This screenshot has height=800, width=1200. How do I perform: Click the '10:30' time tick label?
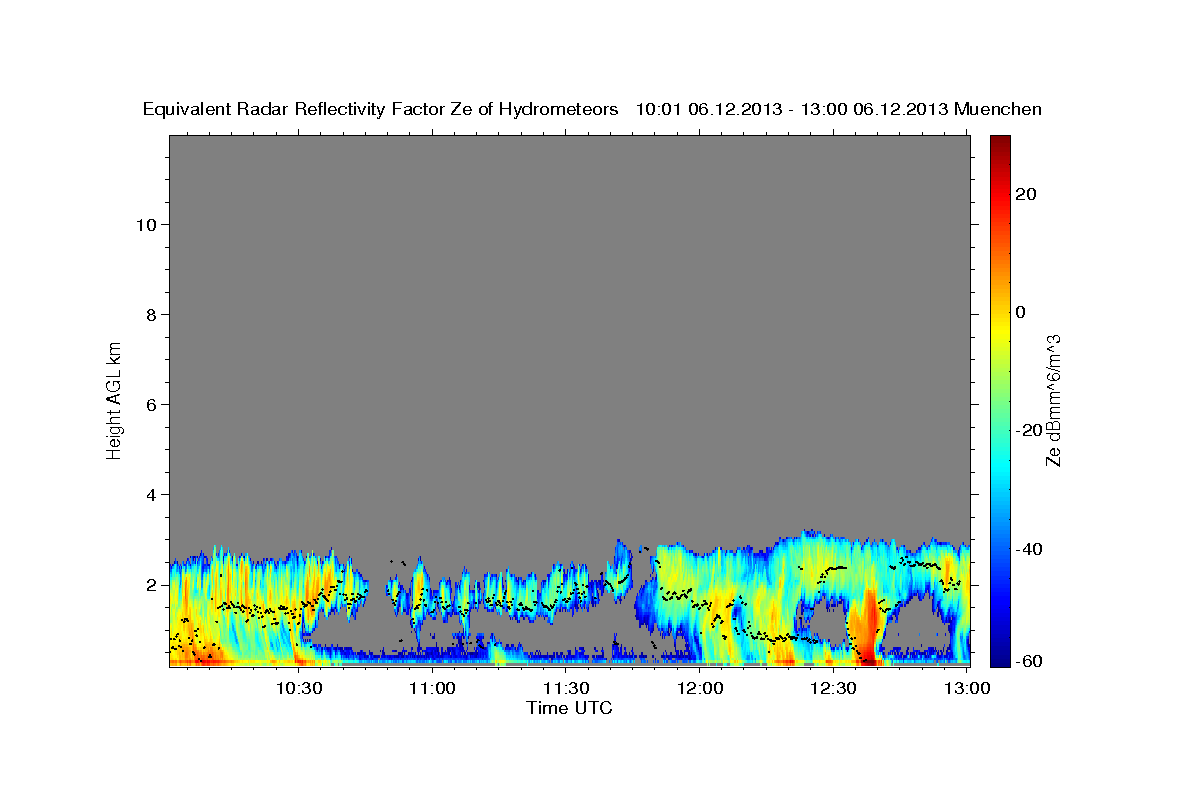click(x=298, y=688)
